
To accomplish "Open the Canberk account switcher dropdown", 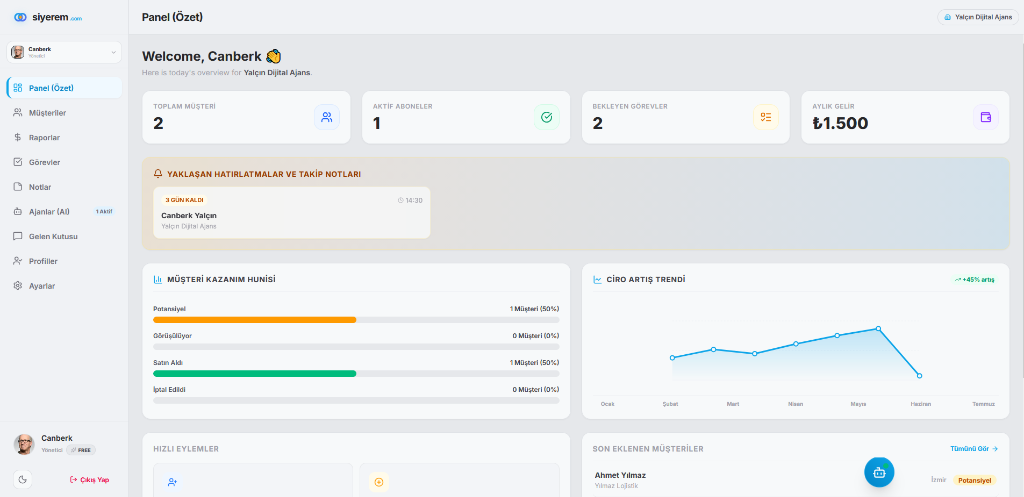I will [64, 52].
